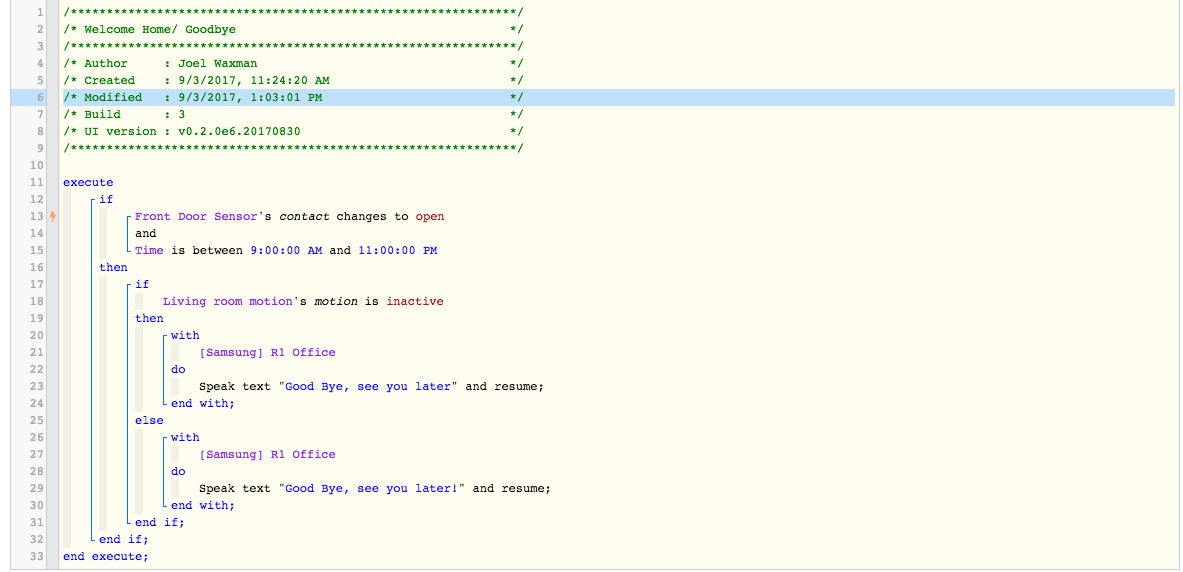Click the Created date comment line
Image resolution: width=1183 pixels, height=572 pixels.
point(293,81)
